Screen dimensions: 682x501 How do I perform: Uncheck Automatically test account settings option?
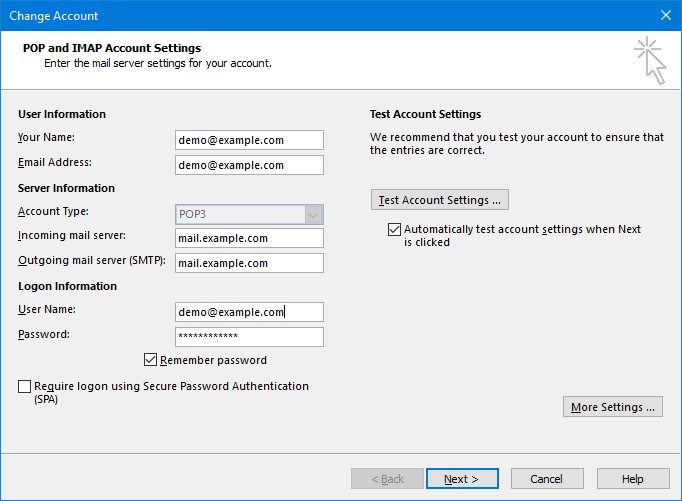[x=394, y=229]
